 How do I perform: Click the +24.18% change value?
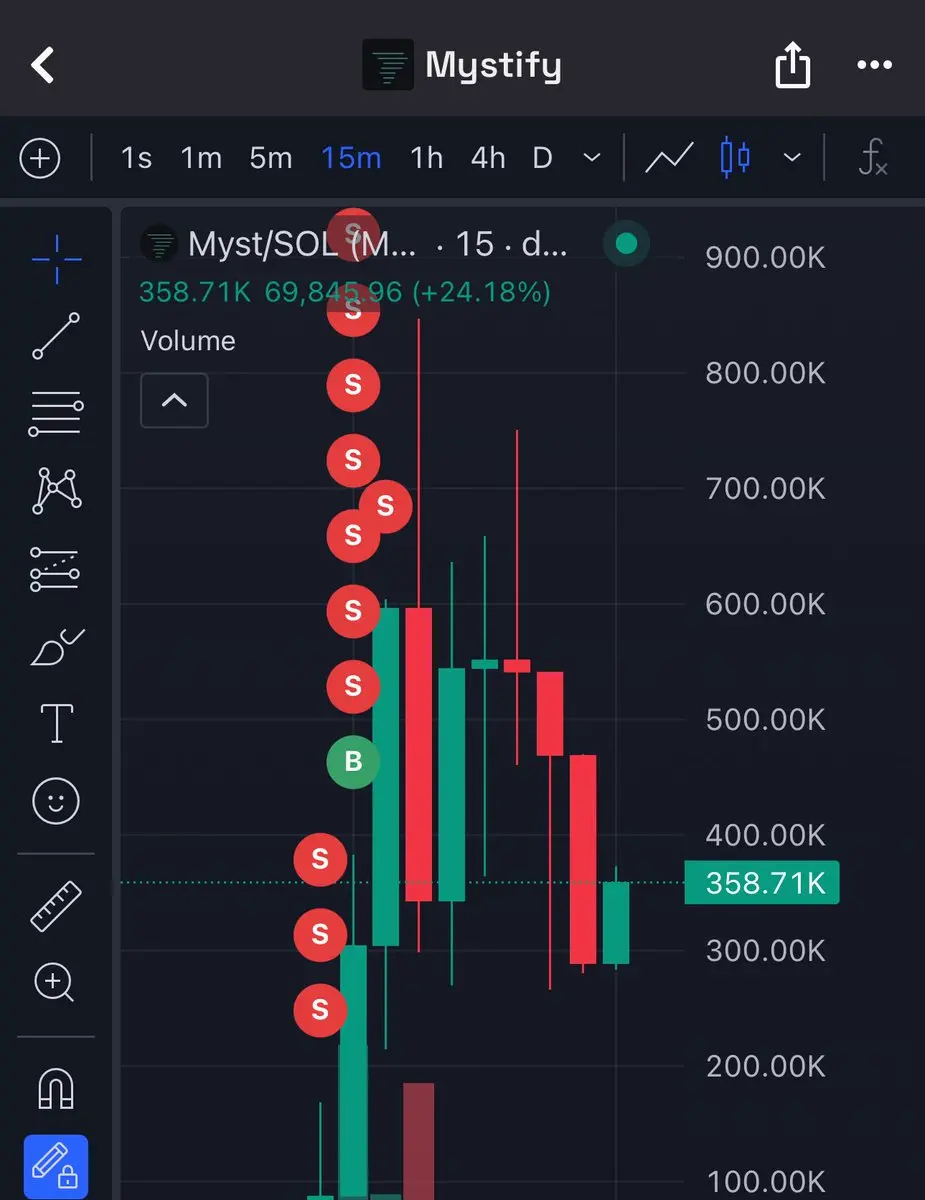coord(481,292)
